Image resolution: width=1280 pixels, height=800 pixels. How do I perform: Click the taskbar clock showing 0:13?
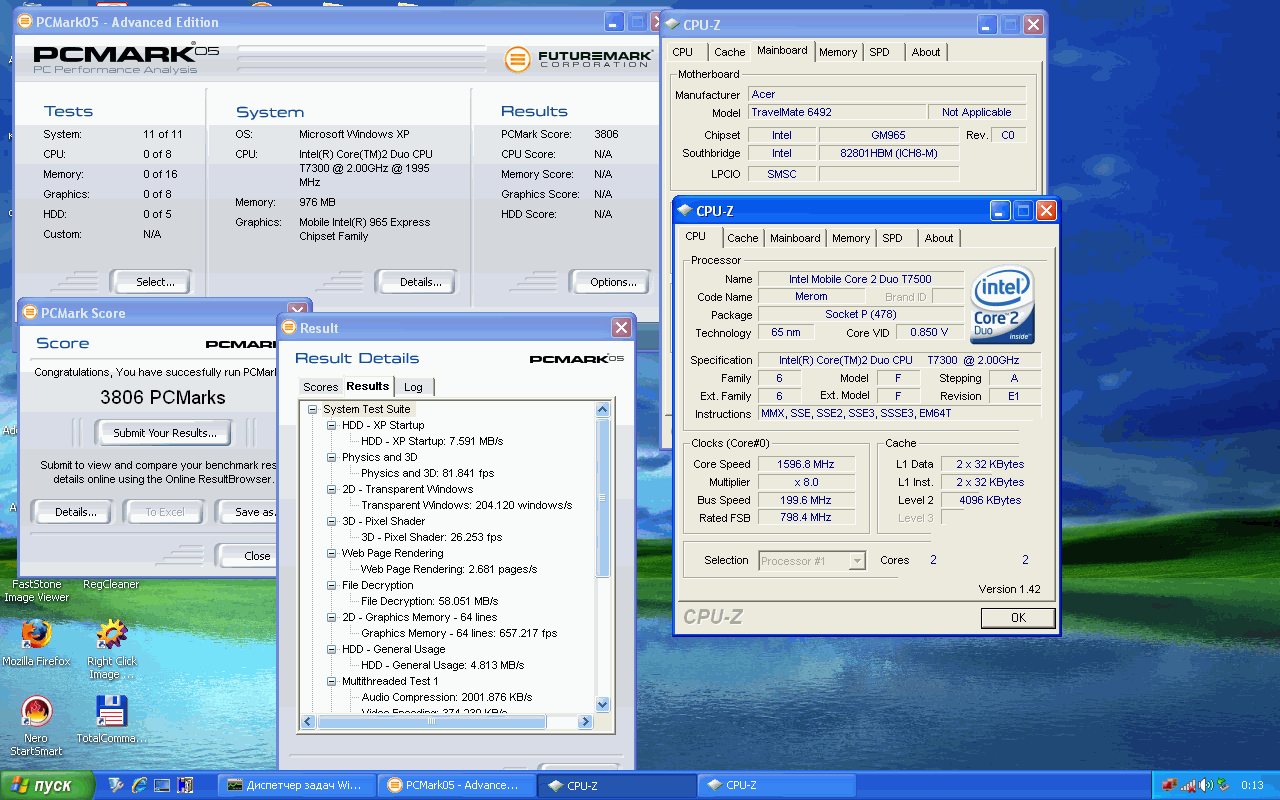[1252, 786]
